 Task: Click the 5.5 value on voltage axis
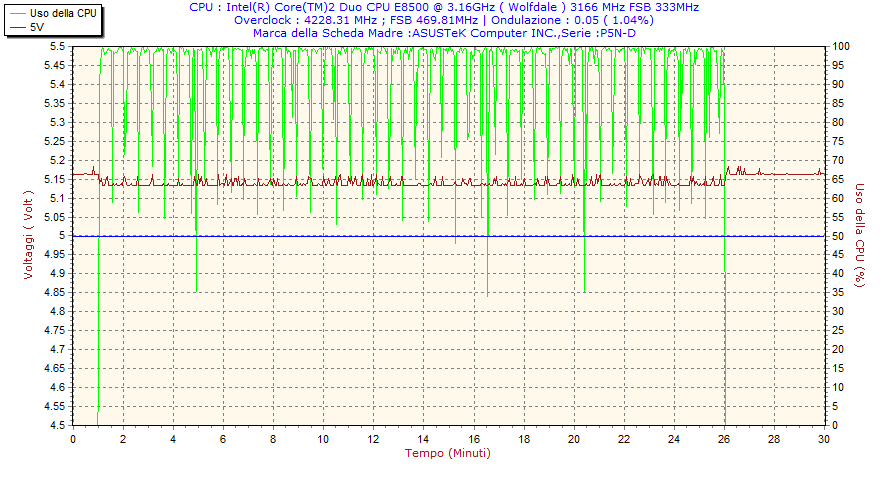(x=57, y=47)
